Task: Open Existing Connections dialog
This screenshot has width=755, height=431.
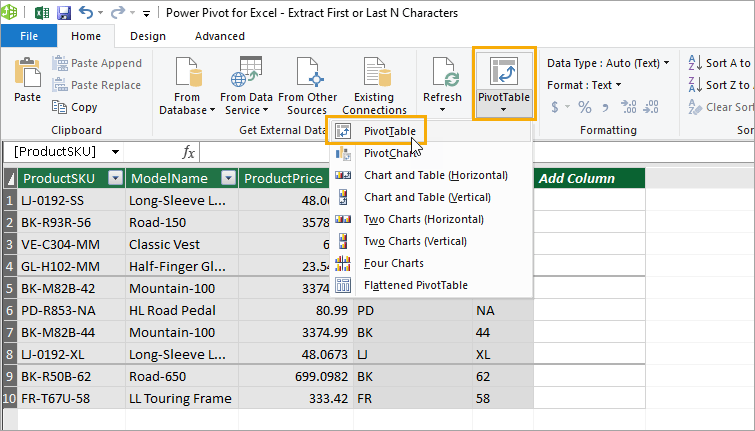Action: [x=374, y=86]
